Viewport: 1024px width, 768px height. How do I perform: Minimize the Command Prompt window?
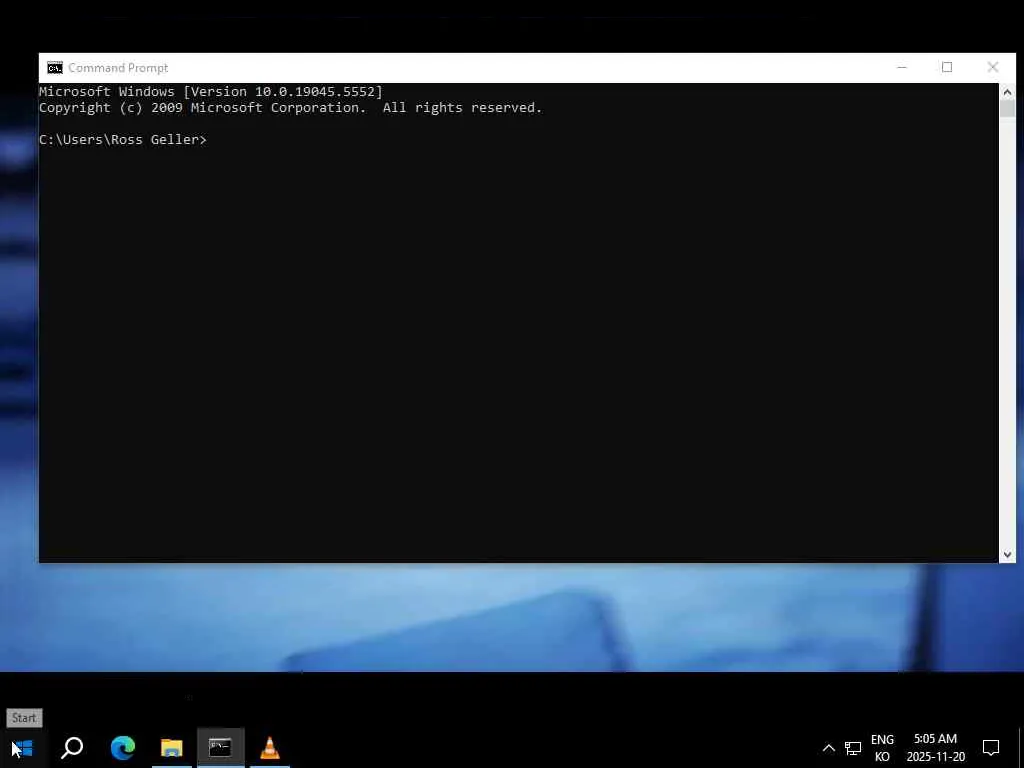pos(902,67)
